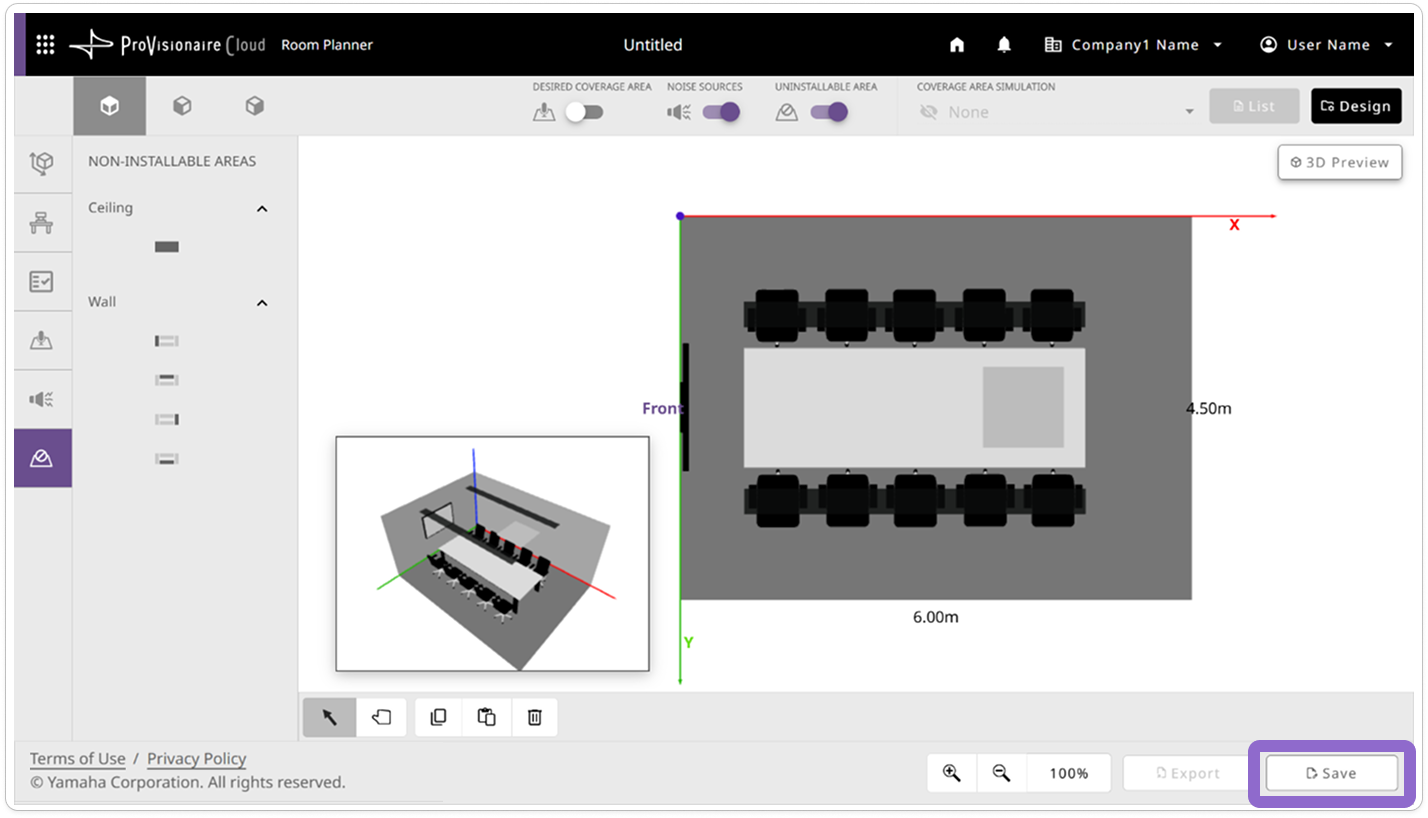1428x818 pixels.
Task: Click the ProVisionaire Cloud logo
Action: (167, 45)
